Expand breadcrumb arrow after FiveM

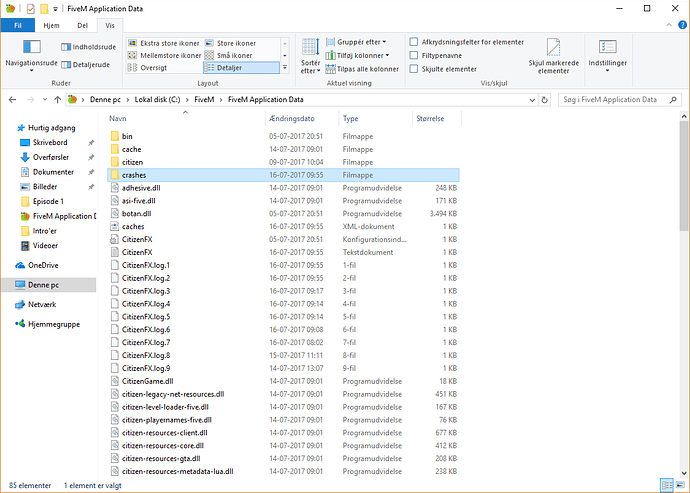point(221,100)
